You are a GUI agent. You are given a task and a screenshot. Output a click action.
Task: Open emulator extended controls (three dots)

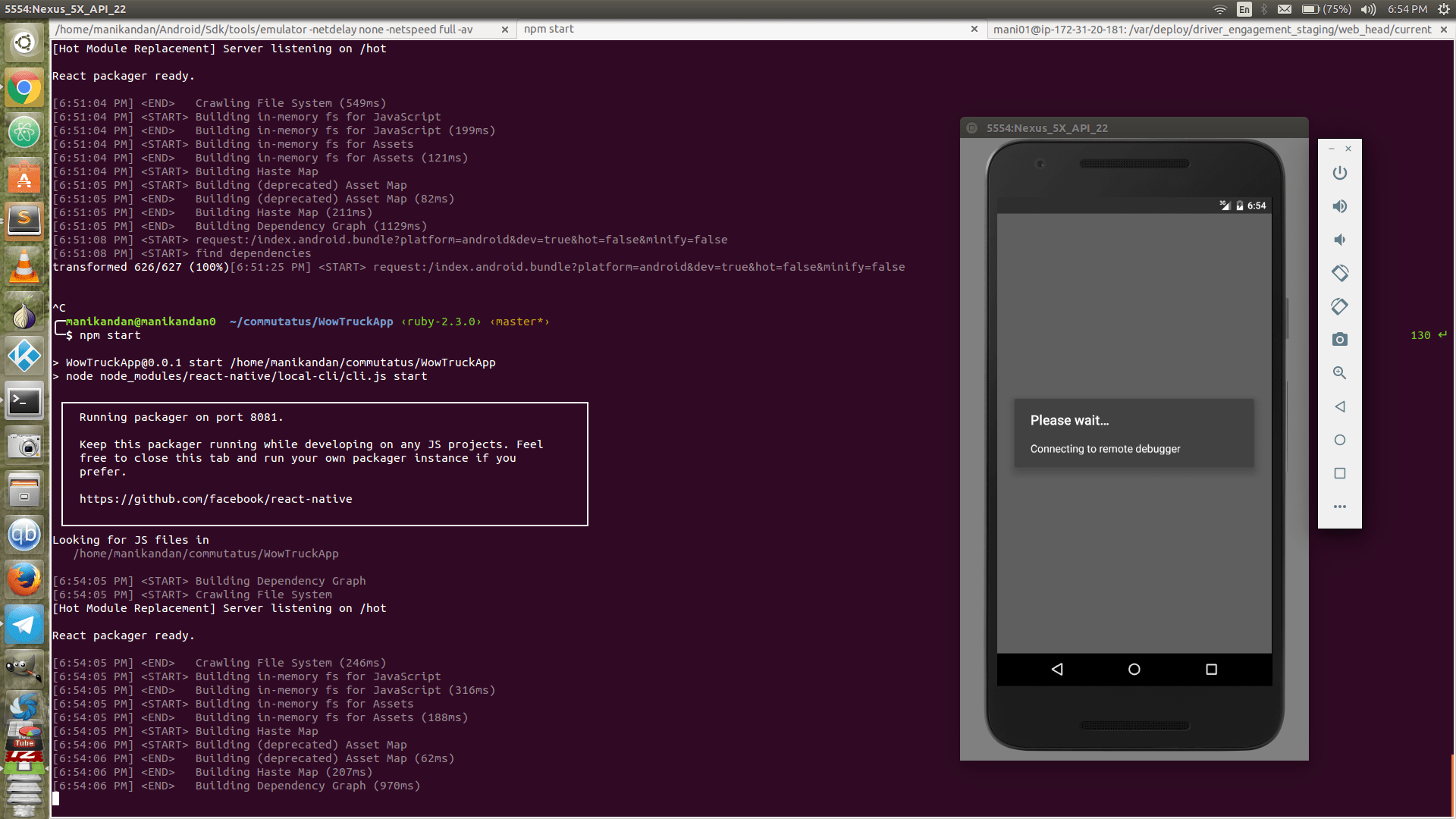(x=1340, y=507)
